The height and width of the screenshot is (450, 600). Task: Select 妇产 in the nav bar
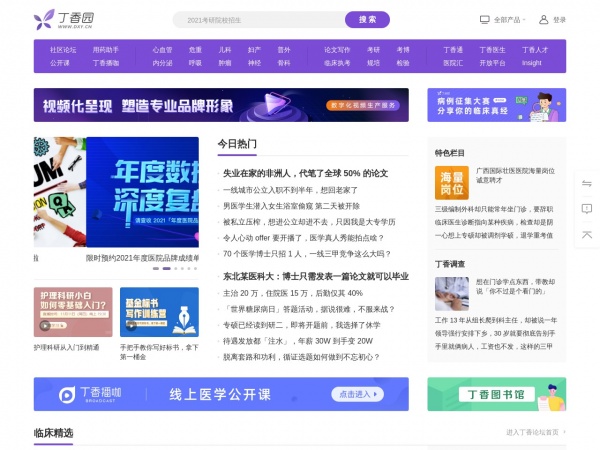click(x=254, y=50)
